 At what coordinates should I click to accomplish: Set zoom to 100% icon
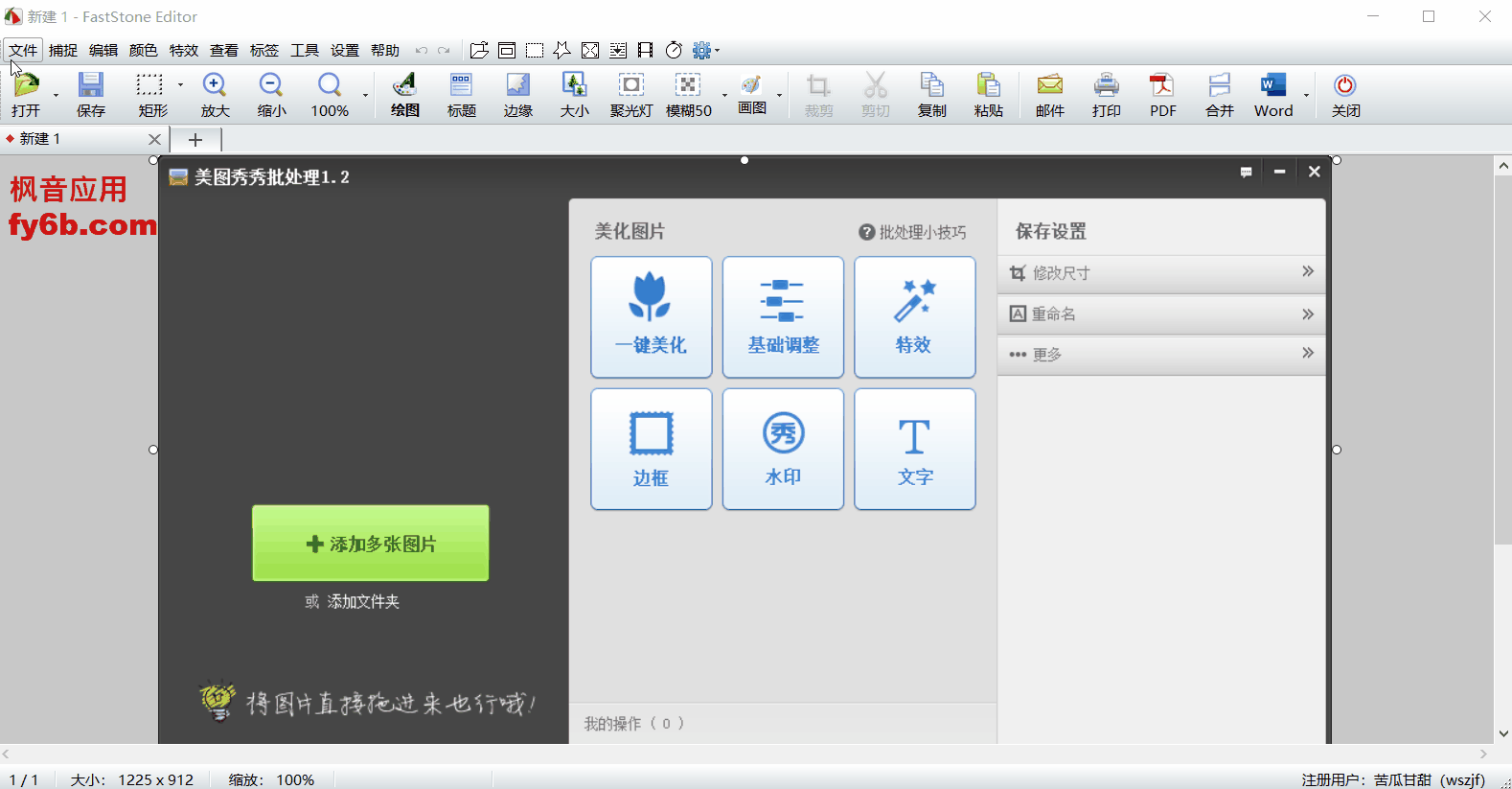coord(330,95)
